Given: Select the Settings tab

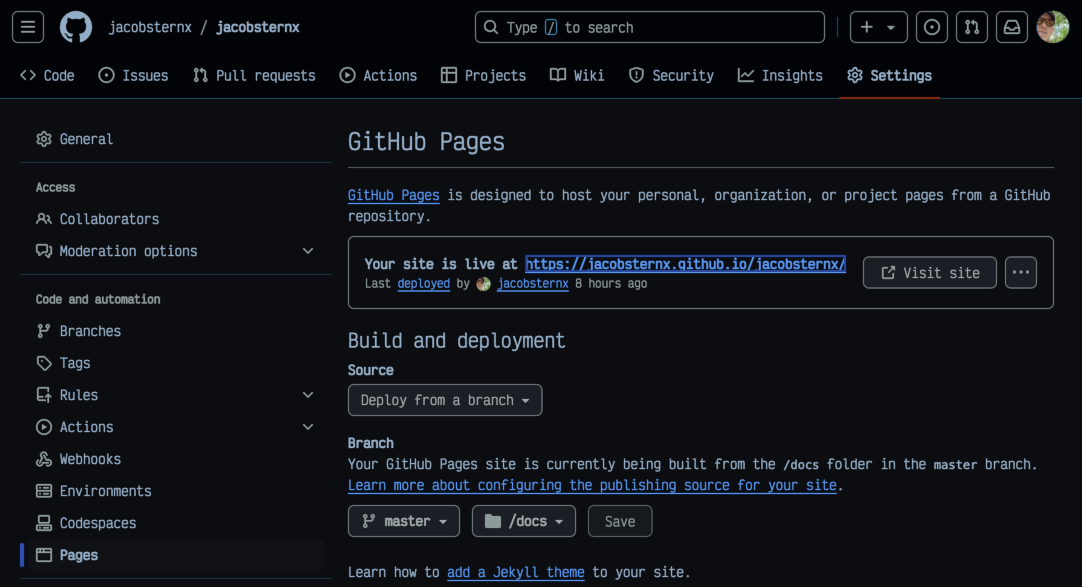Looking at the screenshot, I should tap(889, 76).
